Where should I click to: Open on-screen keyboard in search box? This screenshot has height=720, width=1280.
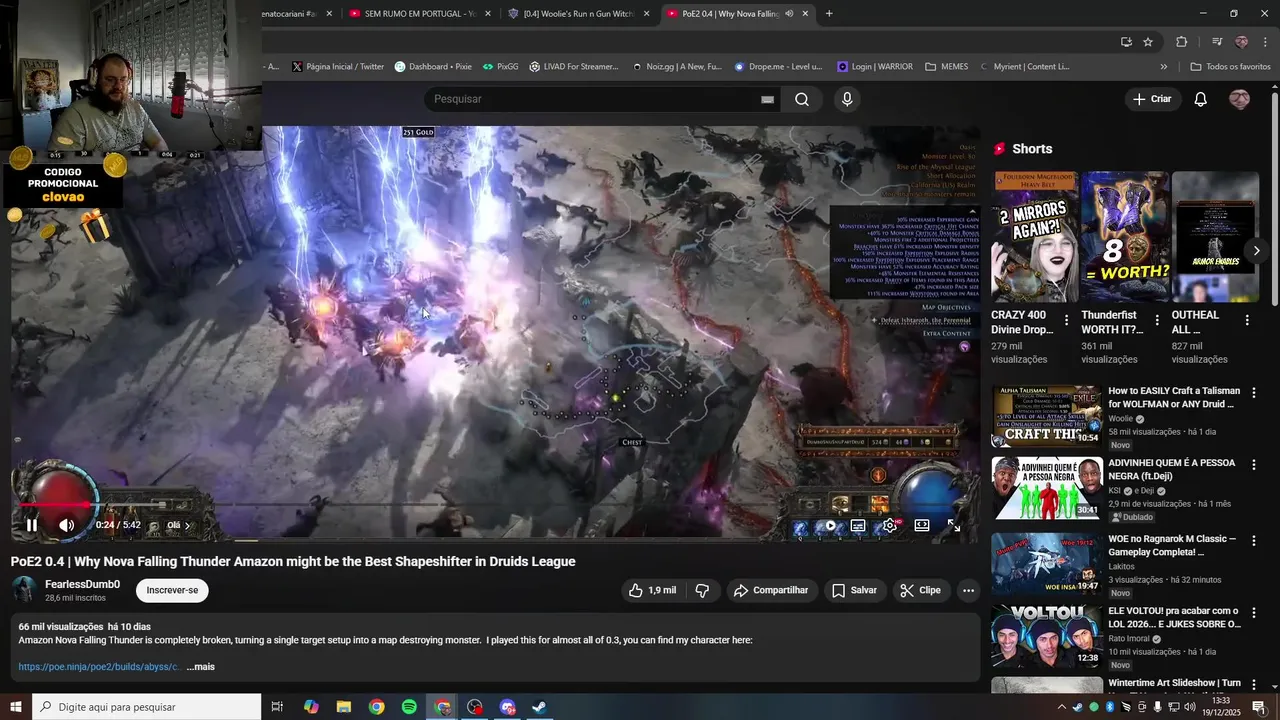click(767, 99)
